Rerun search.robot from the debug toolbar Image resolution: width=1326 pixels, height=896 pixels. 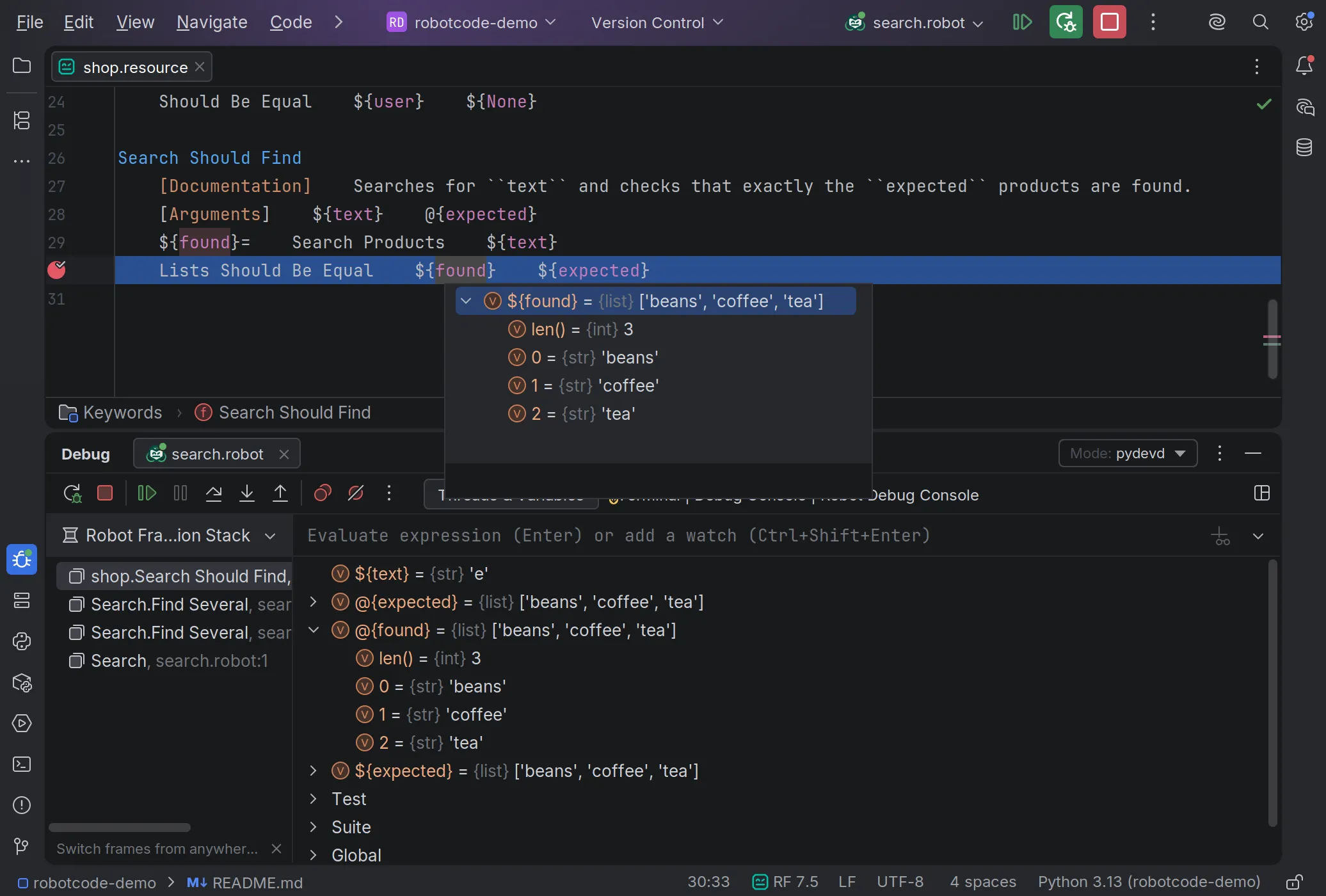pyautogui.click(x=72, y=493)
